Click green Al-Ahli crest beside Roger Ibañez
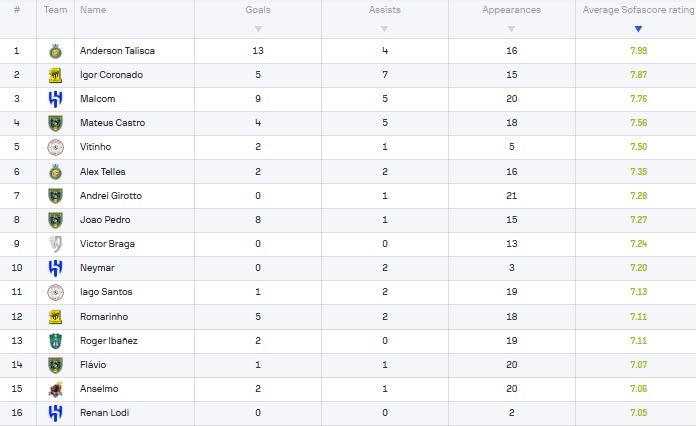This screenshot has height=426, width=697. point(55,341)
